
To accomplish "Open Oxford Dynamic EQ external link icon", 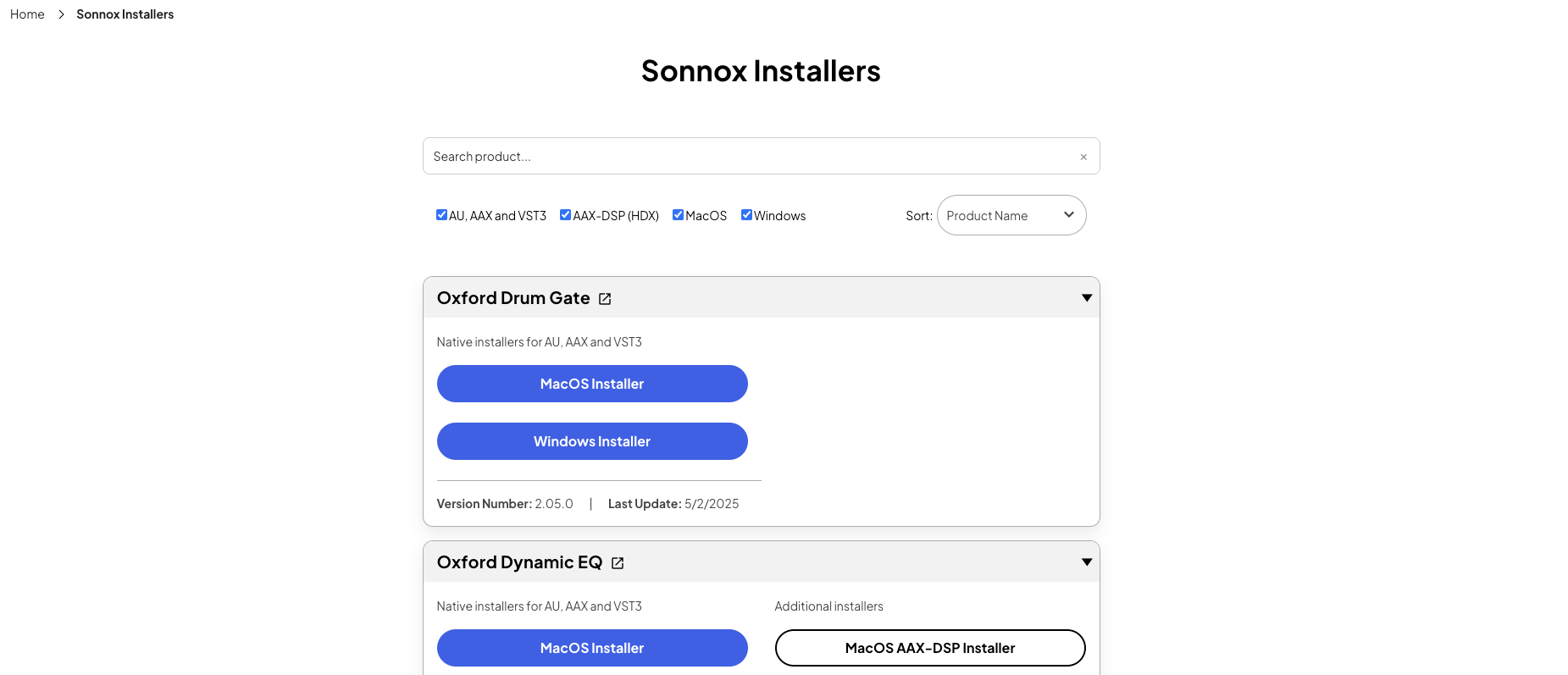I will [618, 563].
